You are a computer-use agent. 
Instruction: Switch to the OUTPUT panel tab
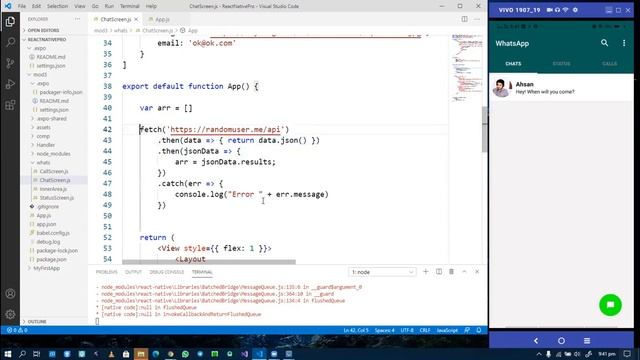(x=133, y=272)
